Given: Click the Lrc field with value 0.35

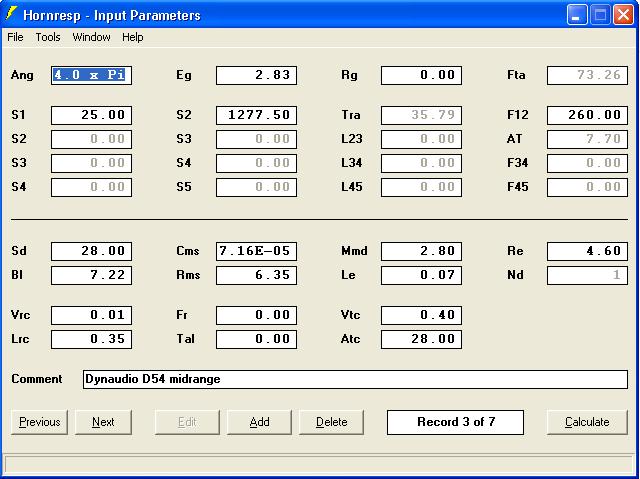Looking at the screenshot, I should (91, 339).
